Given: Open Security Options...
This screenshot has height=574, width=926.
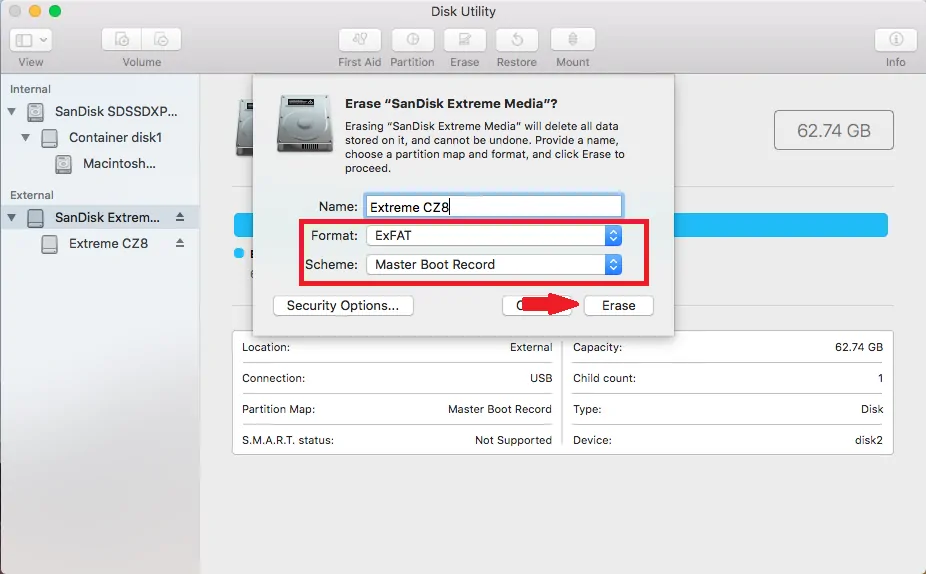Looking at the screenshot, I should point(343,305).
